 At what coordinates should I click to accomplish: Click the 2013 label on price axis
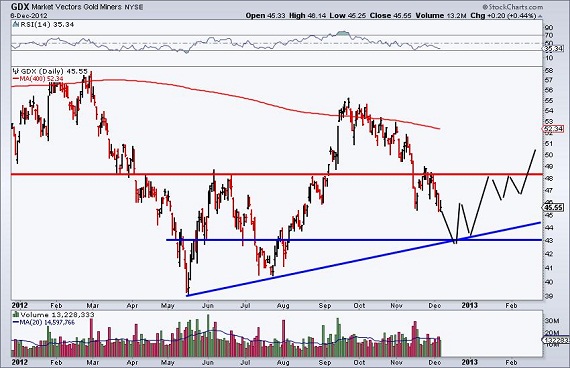(469, 305)
